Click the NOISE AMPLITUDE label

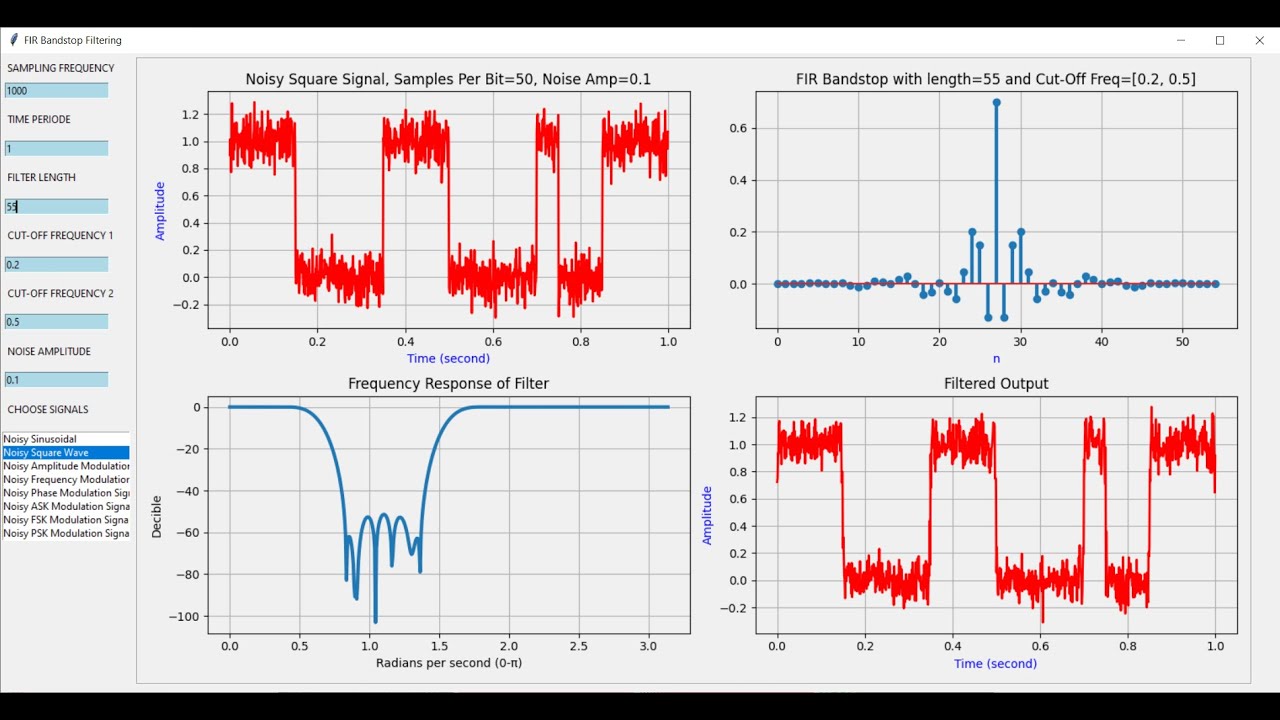point(49,351)
